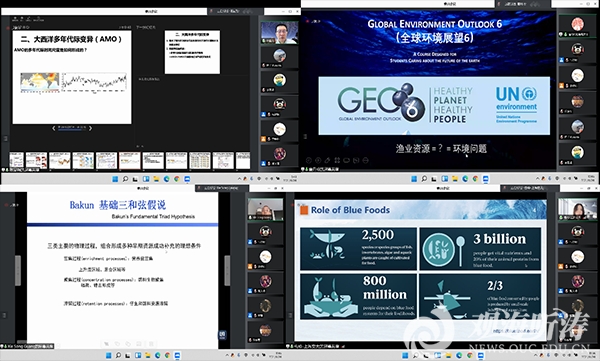The width and height of the screenshot is (600, 361).
Task: Click minion avatar tile beside AMO slide
Action: [x=279, y=81]
